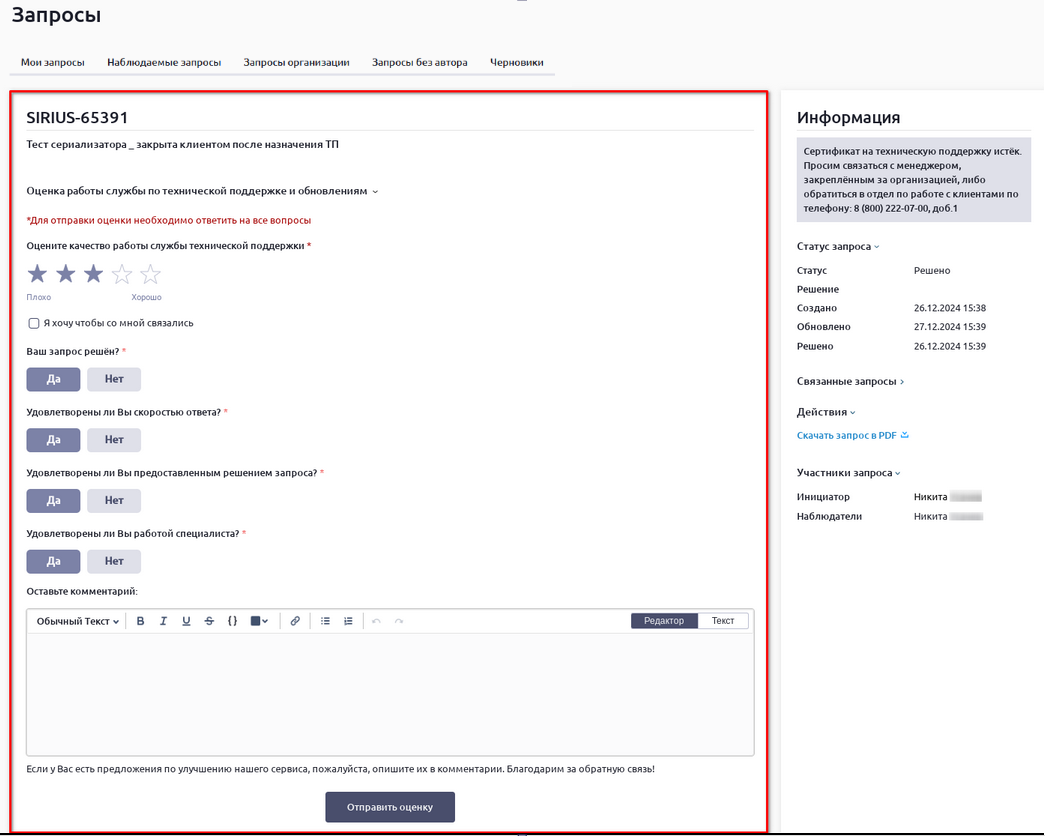The image size is (1045, 836).
Task: Insert a hyperlink in the comment
Action: point(295,621)
